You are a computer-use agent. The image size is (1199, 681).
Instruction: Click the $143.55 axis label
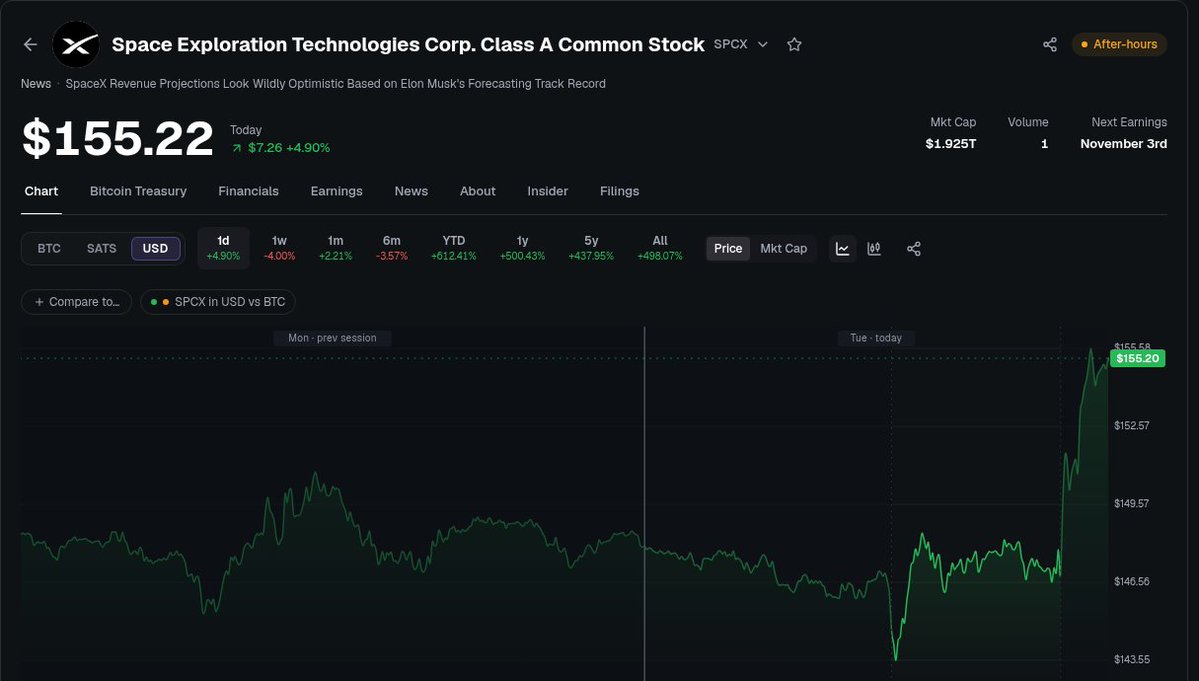1132,660
